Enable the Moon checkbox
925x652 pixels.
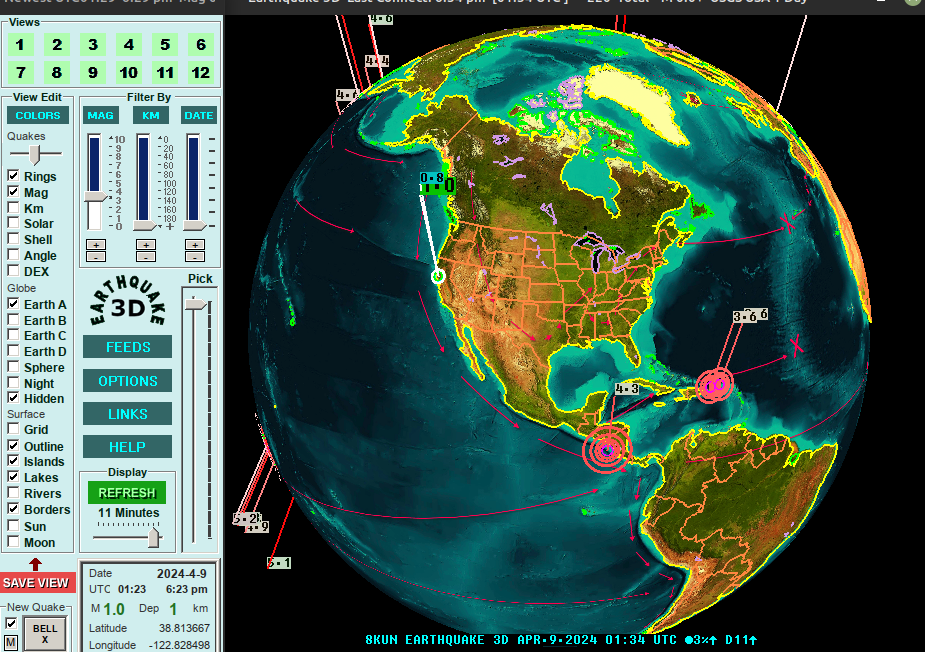pos(13,542)
